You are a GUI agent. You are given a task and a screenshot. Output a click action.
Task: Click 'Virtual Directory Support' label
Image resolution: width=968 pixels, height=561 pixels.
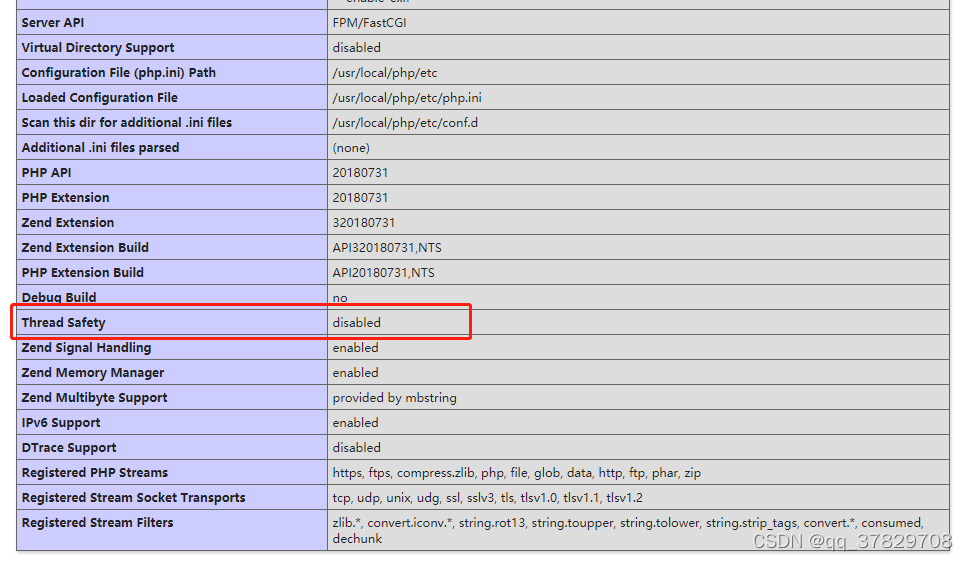98,48
